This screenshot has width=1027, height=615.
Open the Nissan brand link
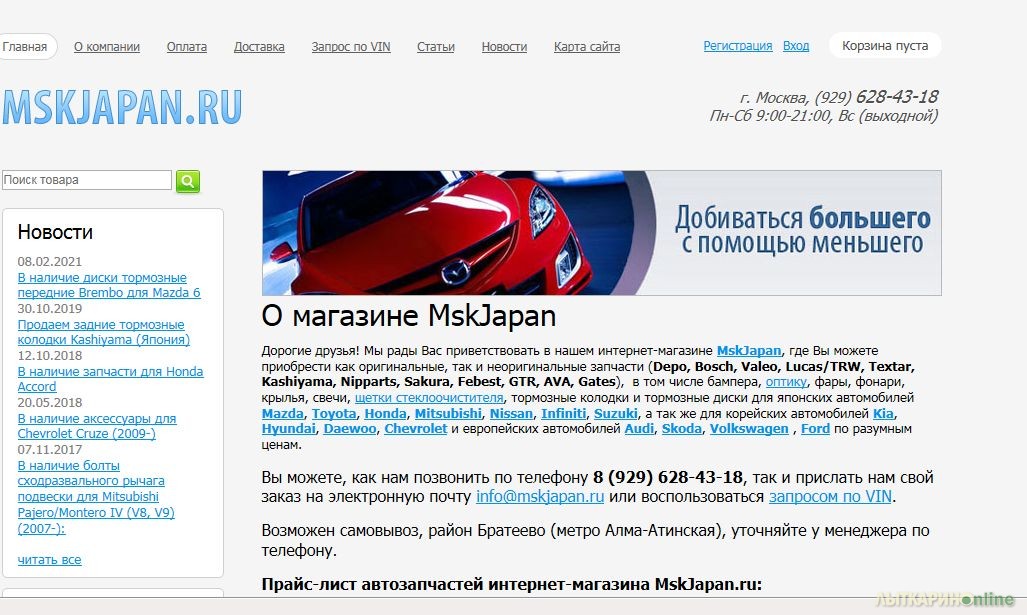pyautogui.click(x=512, y=413)
